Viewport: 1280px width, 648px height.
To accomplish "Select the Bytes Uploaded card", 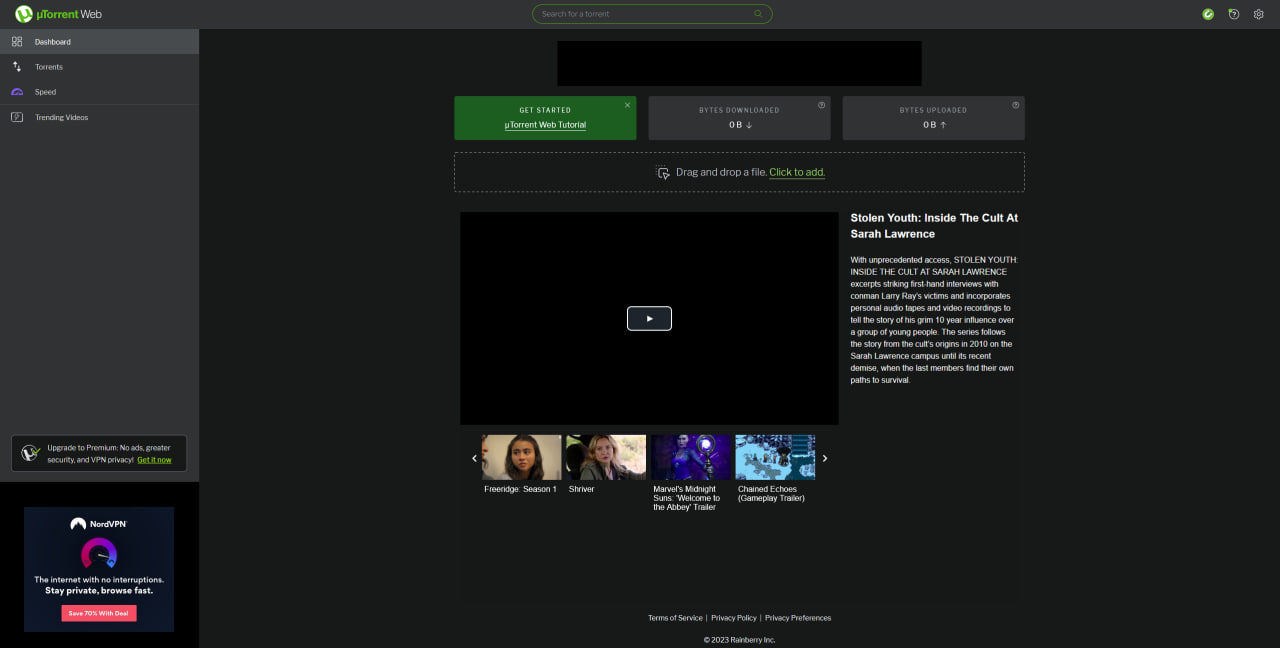I will [x=933, y=118].
